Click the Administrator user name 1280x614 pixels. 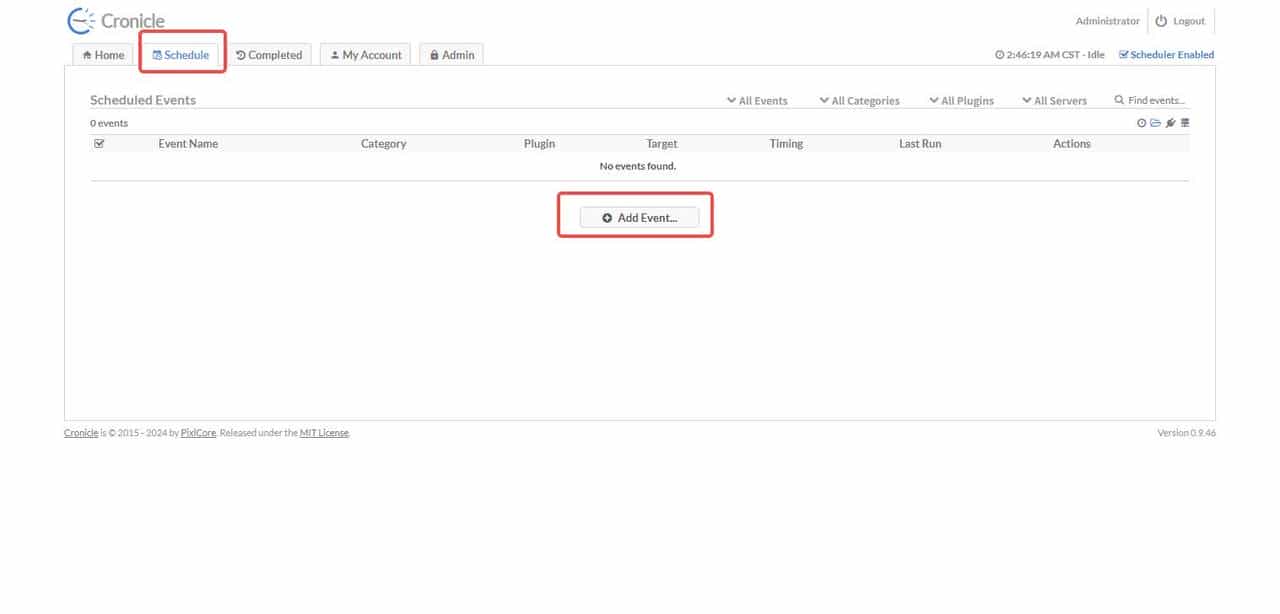point(1107,21)
